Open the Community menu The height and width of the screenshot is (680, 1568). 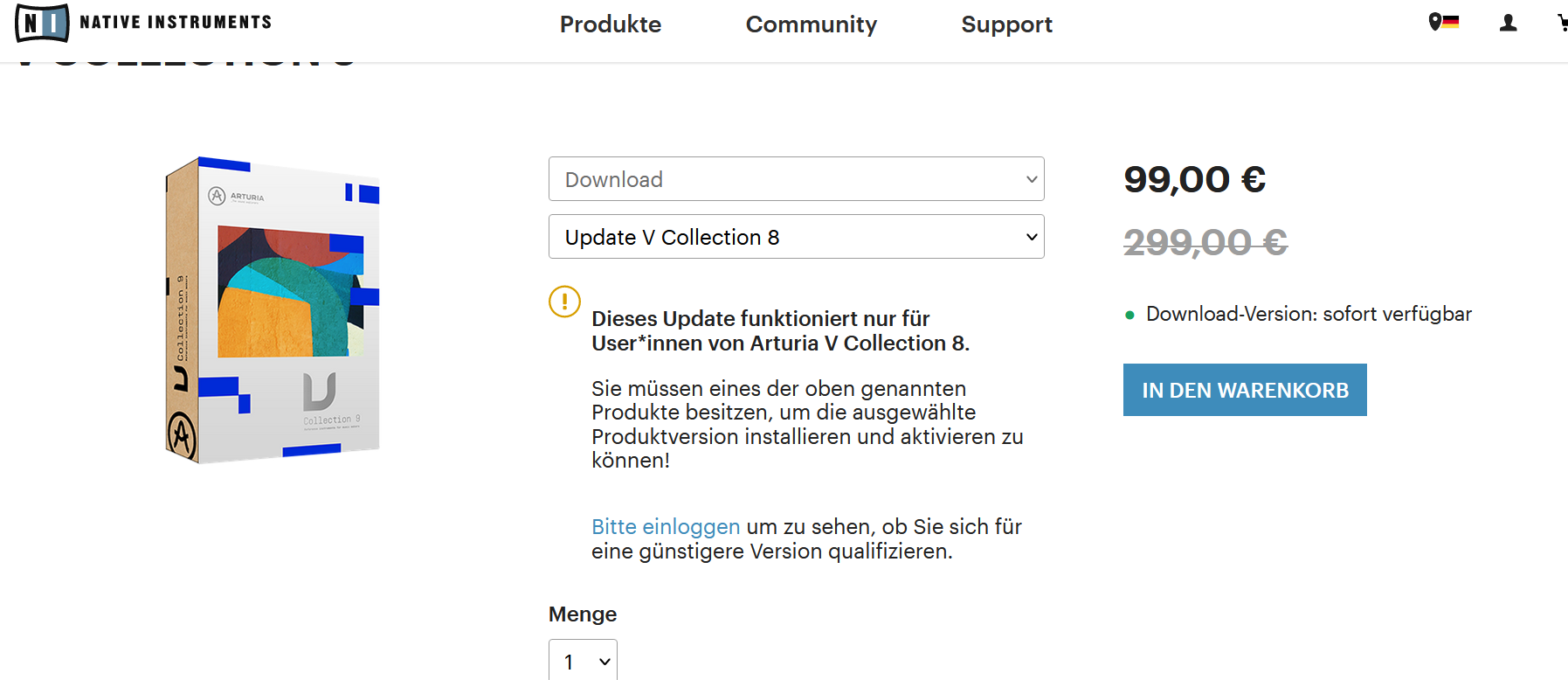811,24
